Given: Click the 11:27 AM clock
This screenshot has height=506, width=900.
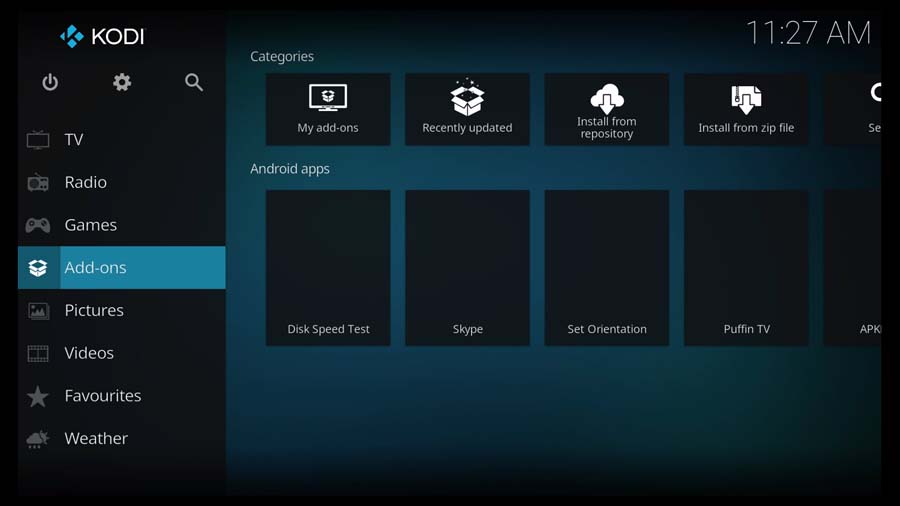Looking at the screenshot, I should click(x=808, y=33).
